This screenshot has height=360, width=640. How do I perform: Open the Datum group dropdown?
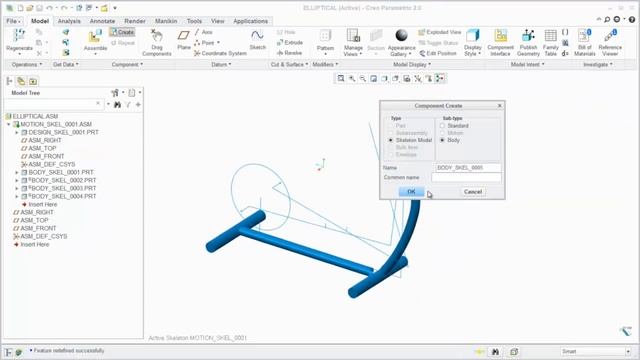pos(221,64)
